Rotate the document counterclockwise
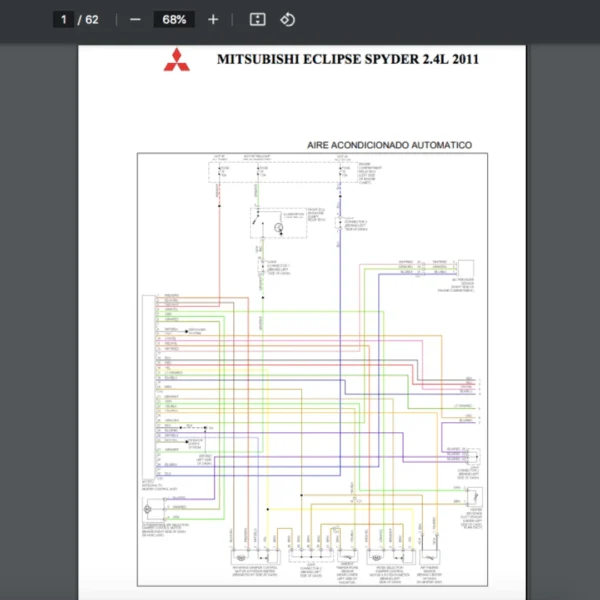The width and height of the screenshot is (600, 600). pyautogui.click(x=287, y=19)
